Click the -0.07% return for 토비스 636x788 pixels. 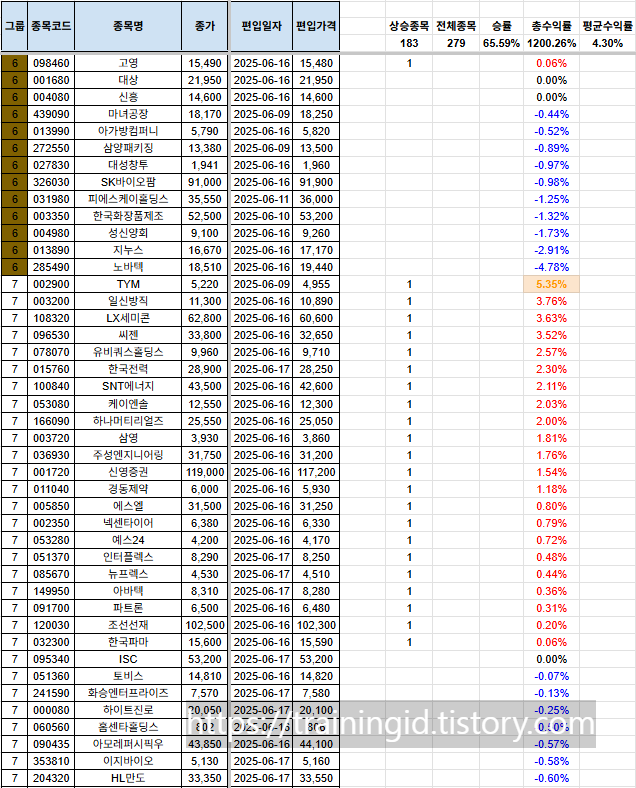pos(551,676)
